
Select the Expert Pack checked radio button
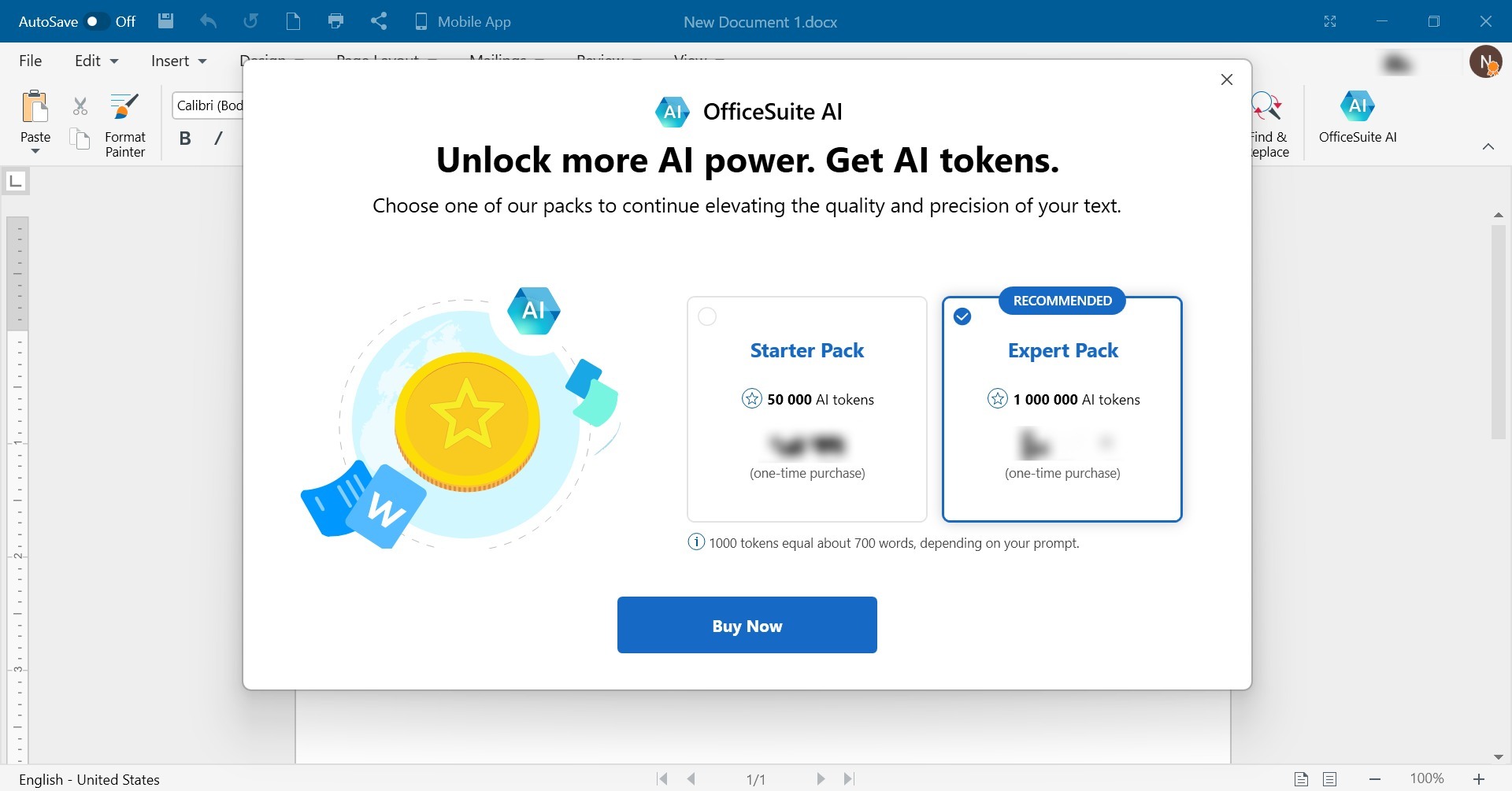(x=962, y=316)
